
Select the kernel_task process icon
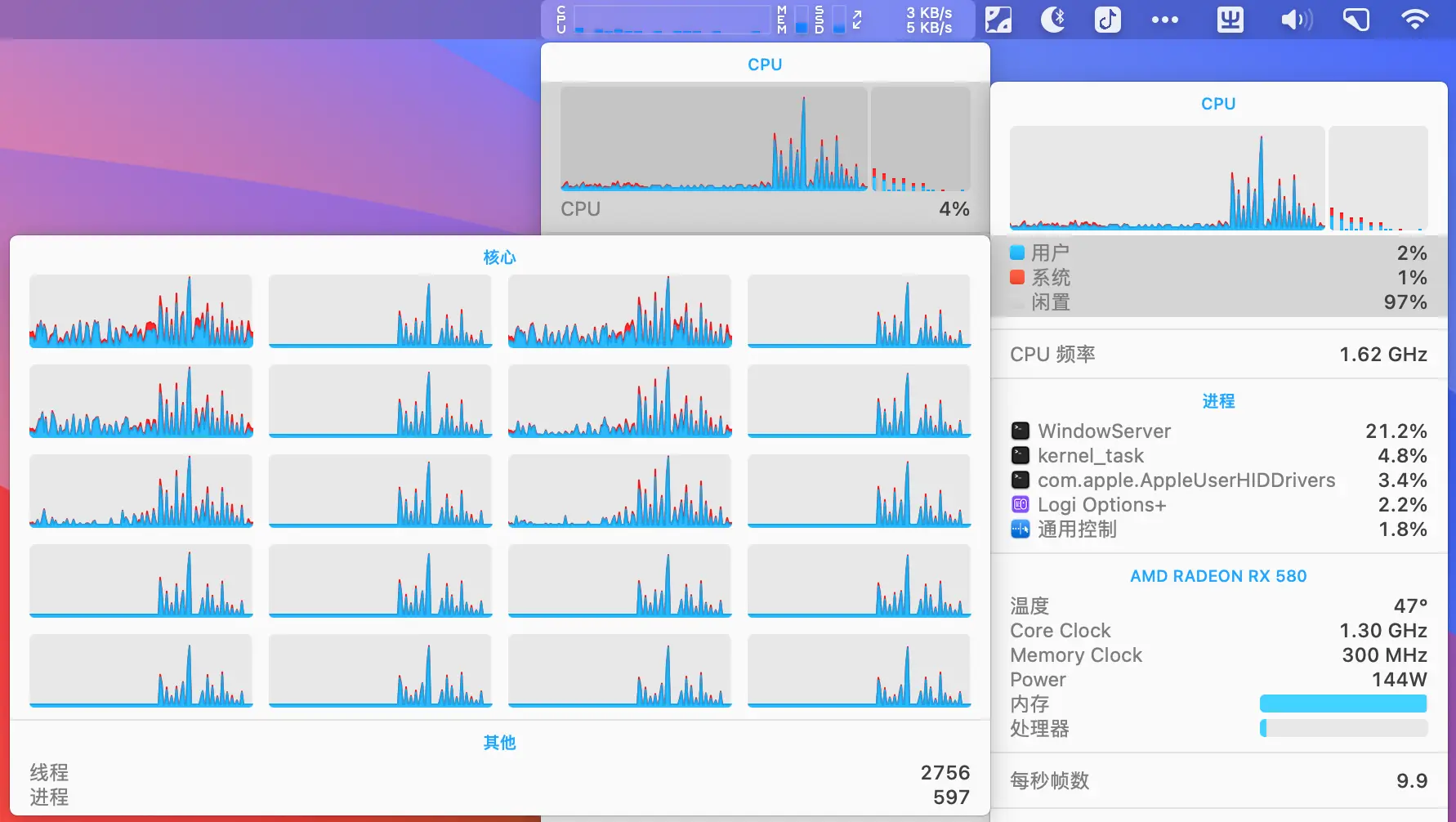tap(1021, 455)
